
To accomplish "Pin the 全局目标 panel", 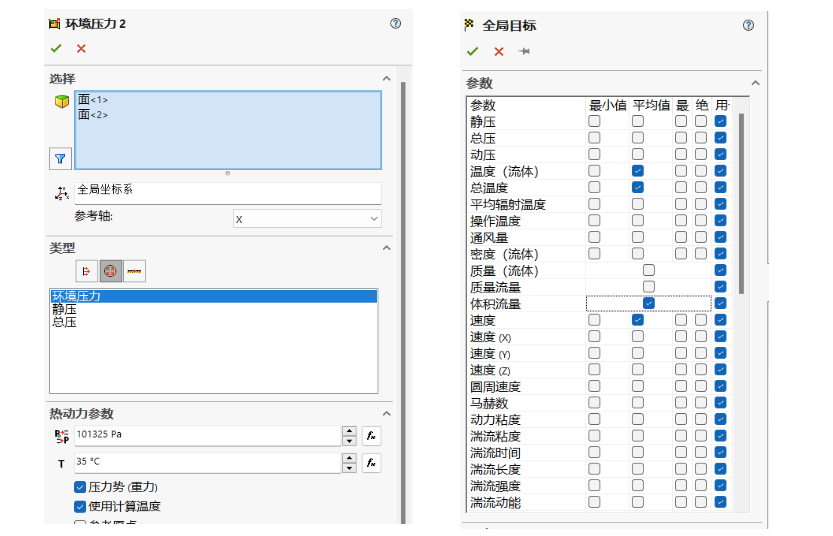I will click(x=524, y=52).
